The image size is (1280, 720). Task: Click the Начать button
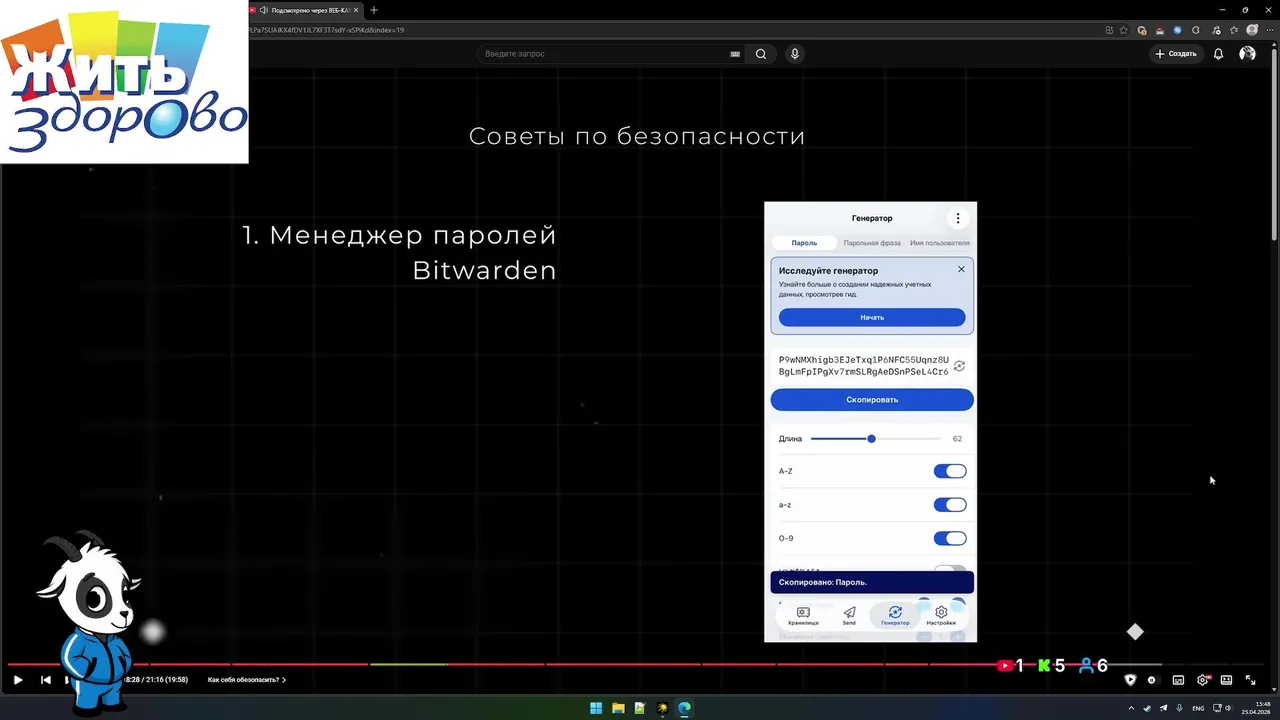(872, 317)
